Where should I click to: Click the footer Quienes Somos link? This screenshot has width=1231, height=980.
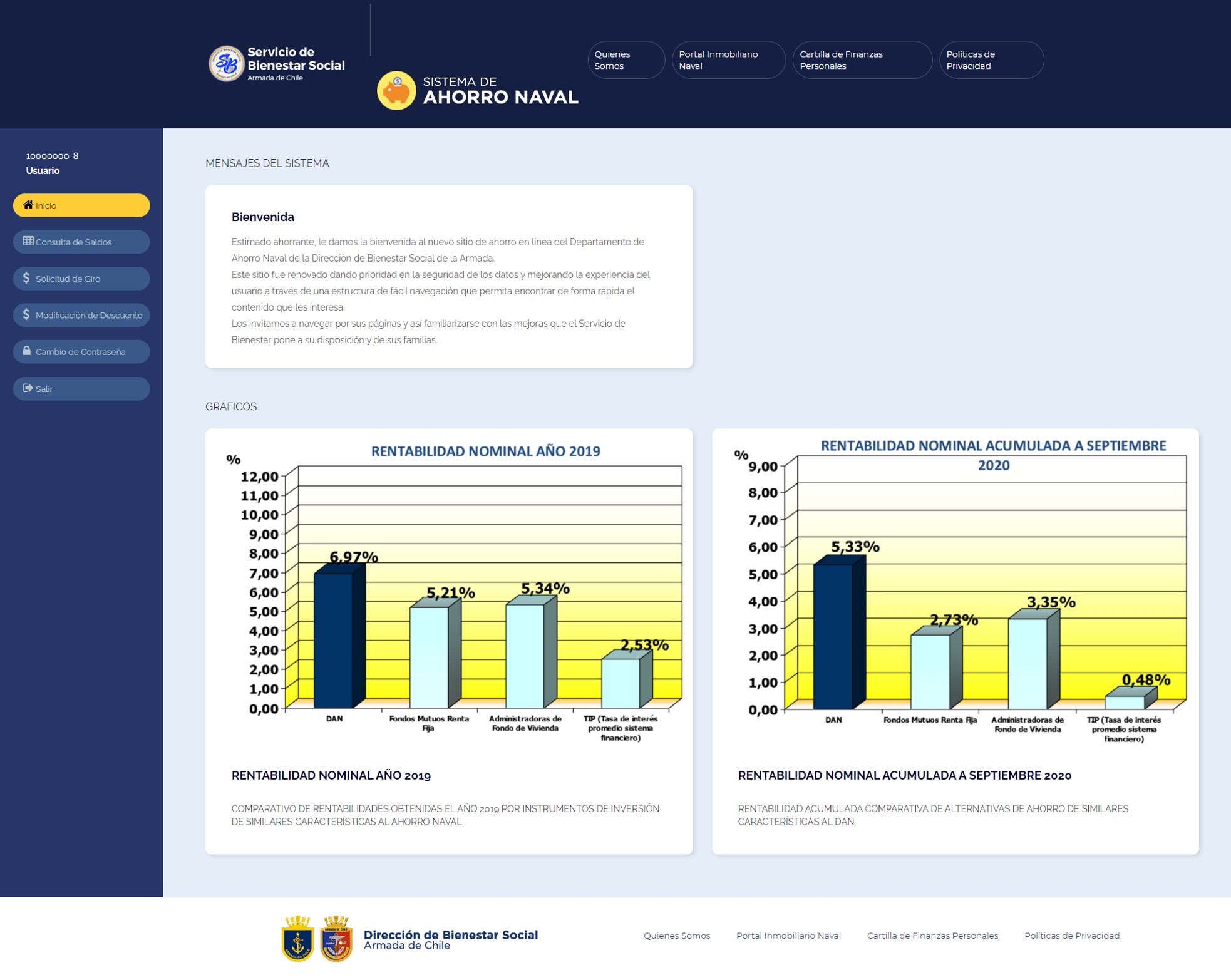[677, 936]
